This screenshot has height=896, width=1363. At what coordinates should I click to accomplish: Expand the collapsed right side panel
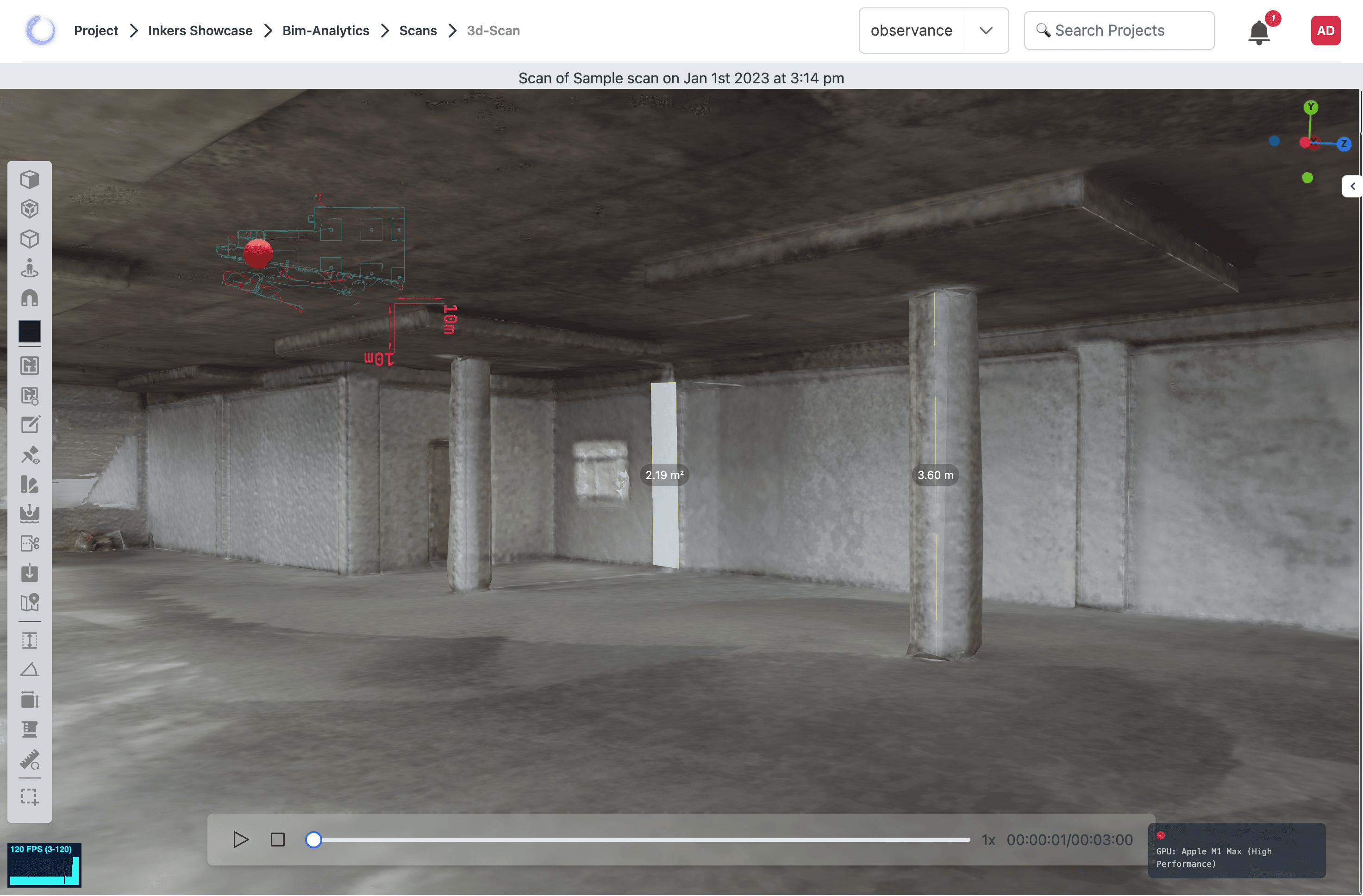(1352, 187)
